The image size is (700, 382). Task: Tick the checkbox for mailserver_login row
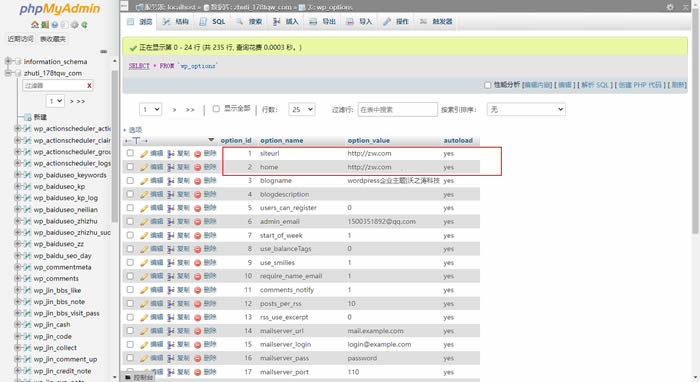[x=130, y=344]
